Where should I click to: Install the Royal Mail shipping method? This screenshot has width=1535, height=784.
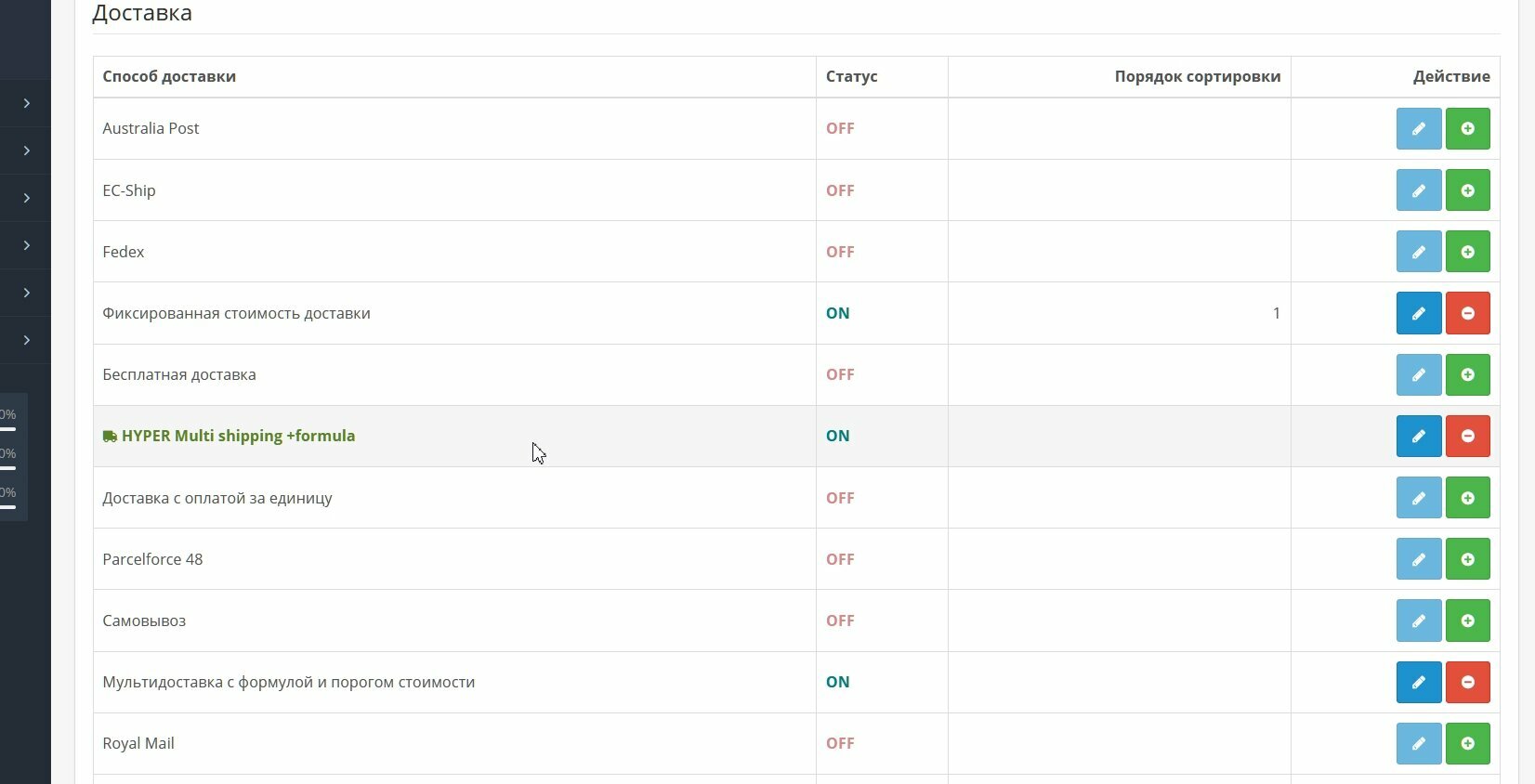click(1467, 743)
